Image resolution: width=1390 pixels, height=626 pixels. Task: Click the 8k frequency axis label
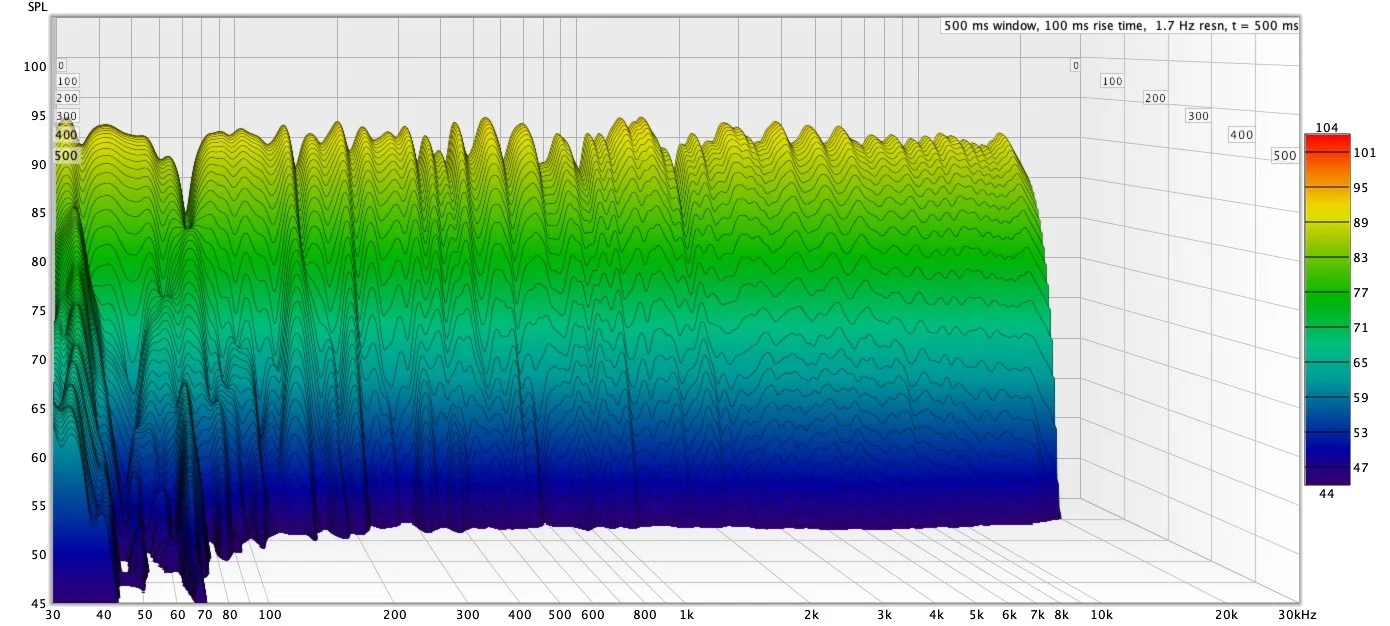tap(1062, 615)
